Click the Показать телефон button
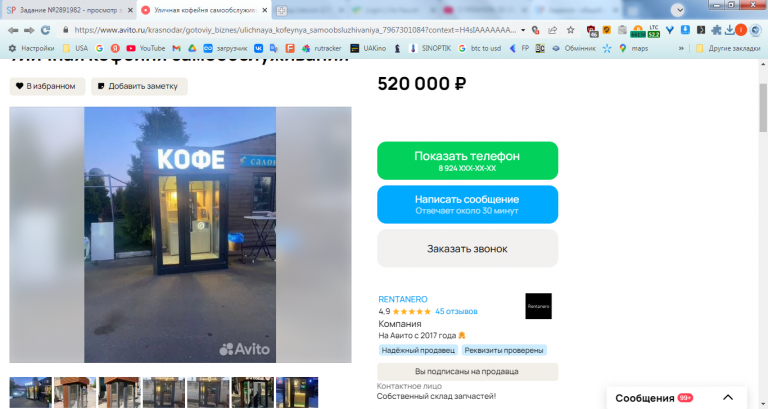Image resolution: width=768 pixels, height=409 pixels. [467, 161]
